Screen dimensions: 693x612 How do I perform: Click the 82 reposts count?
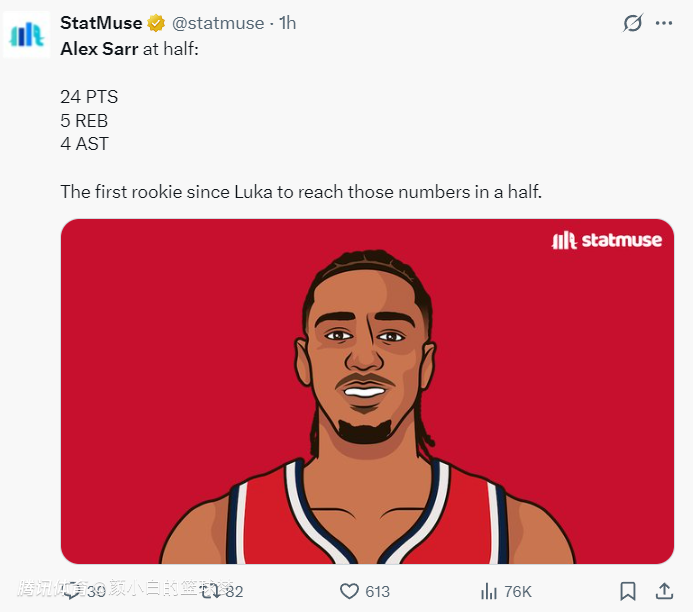[233, 591]
